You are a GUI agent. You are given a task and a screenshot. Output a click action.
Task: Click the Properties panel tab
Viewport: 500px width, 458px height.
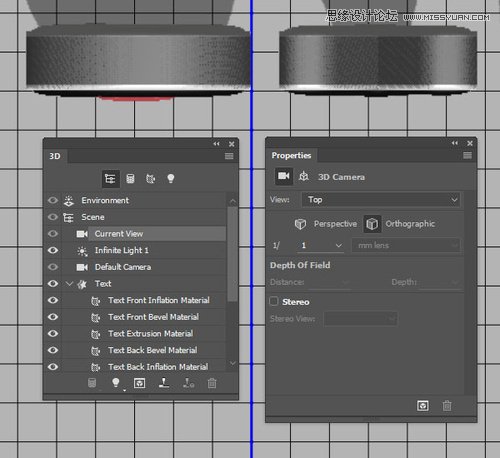click(x=291, y=155)
